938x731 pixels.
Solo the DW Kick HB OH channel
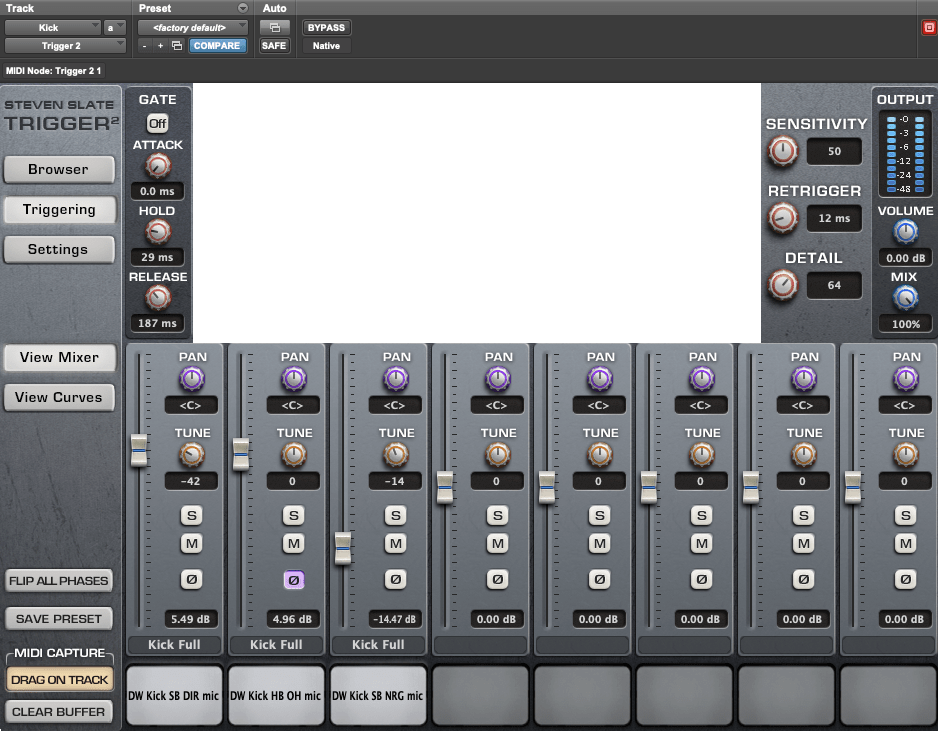point(293,516)
